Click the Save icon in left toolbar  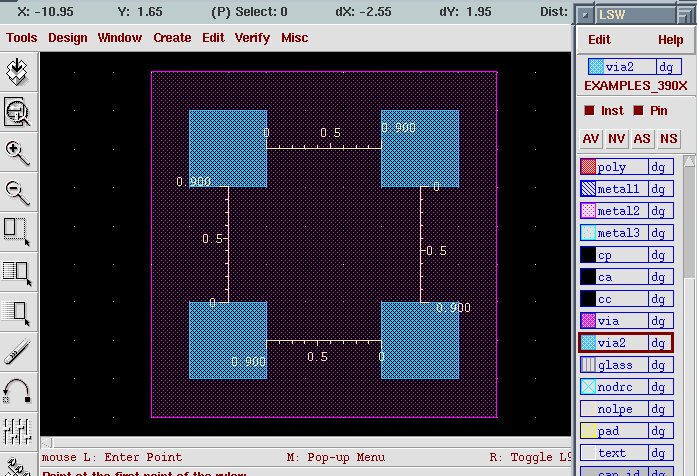tap(17, 72)
